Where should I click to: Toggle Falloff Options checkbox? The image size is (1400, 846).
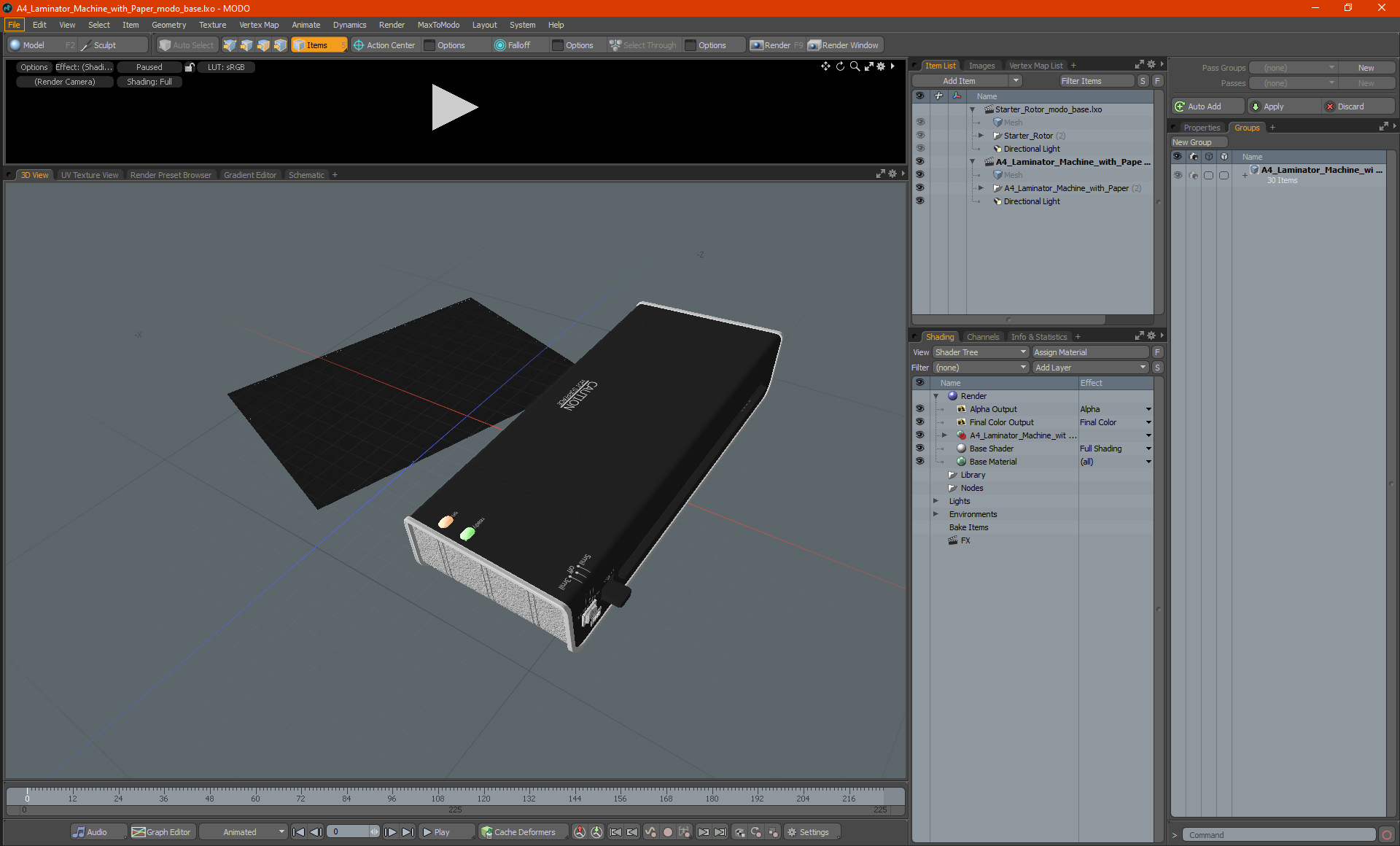tap(558, 45)
